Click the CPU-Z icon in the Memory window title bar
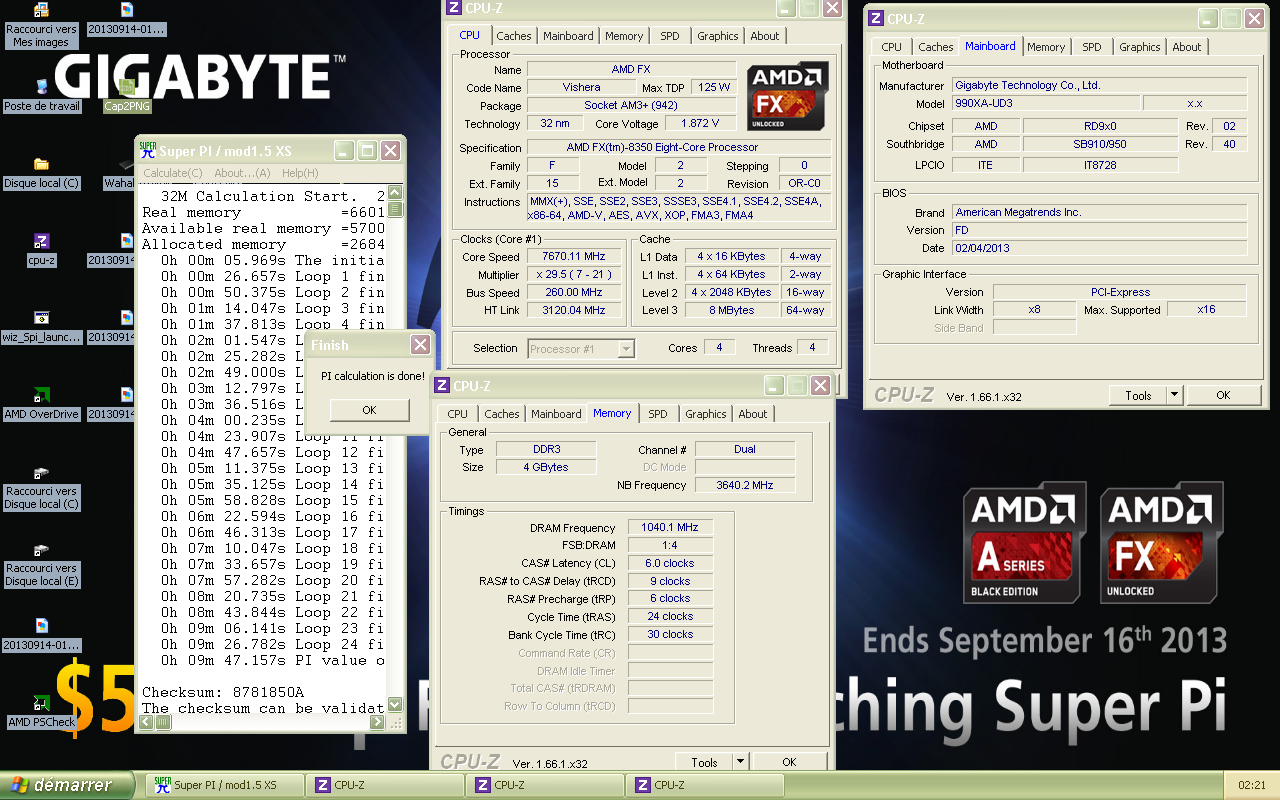Screen dimensions: 1280x800 coord(442,385)
